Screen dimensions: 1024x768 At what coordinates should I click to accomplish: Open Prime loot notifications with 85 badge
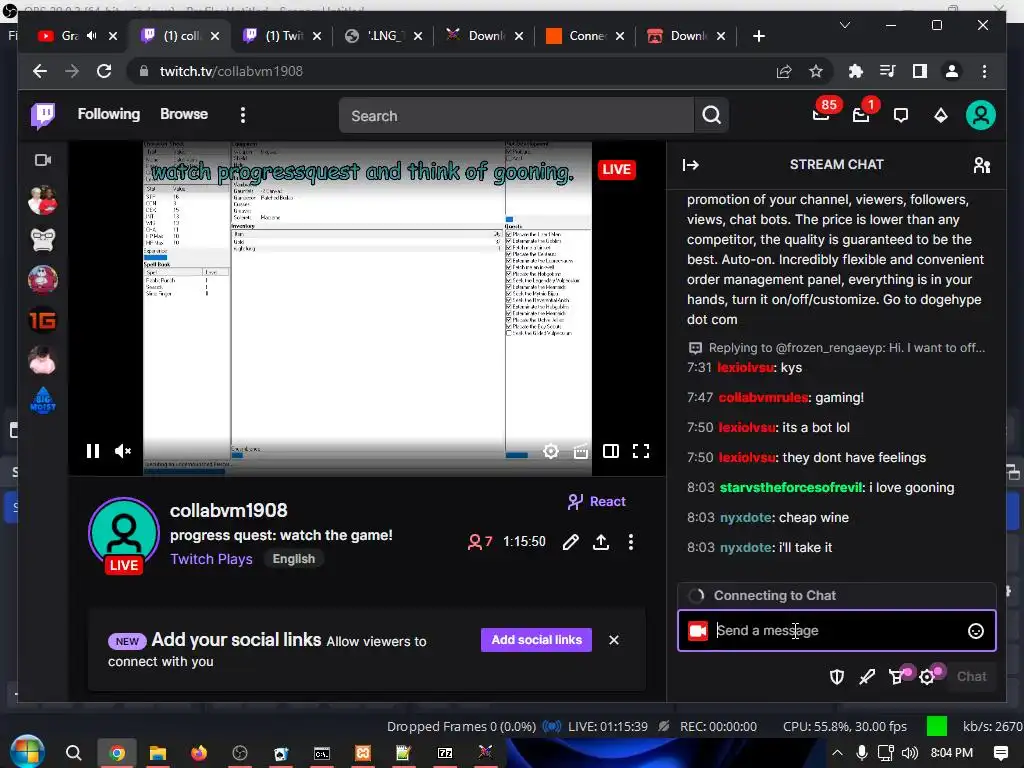822,116
